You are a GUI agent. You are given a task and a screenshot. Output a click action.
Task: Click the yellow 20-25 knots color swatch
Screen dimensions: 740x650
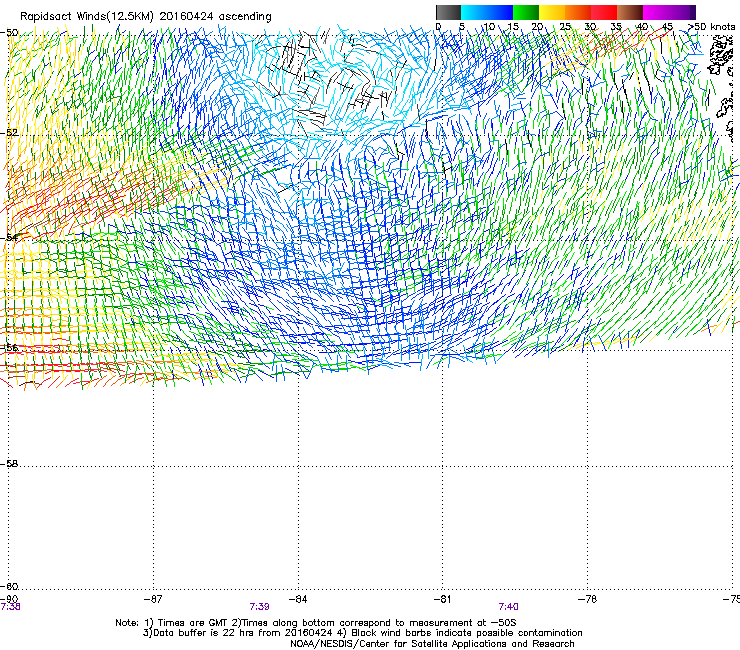pos(552,12)
